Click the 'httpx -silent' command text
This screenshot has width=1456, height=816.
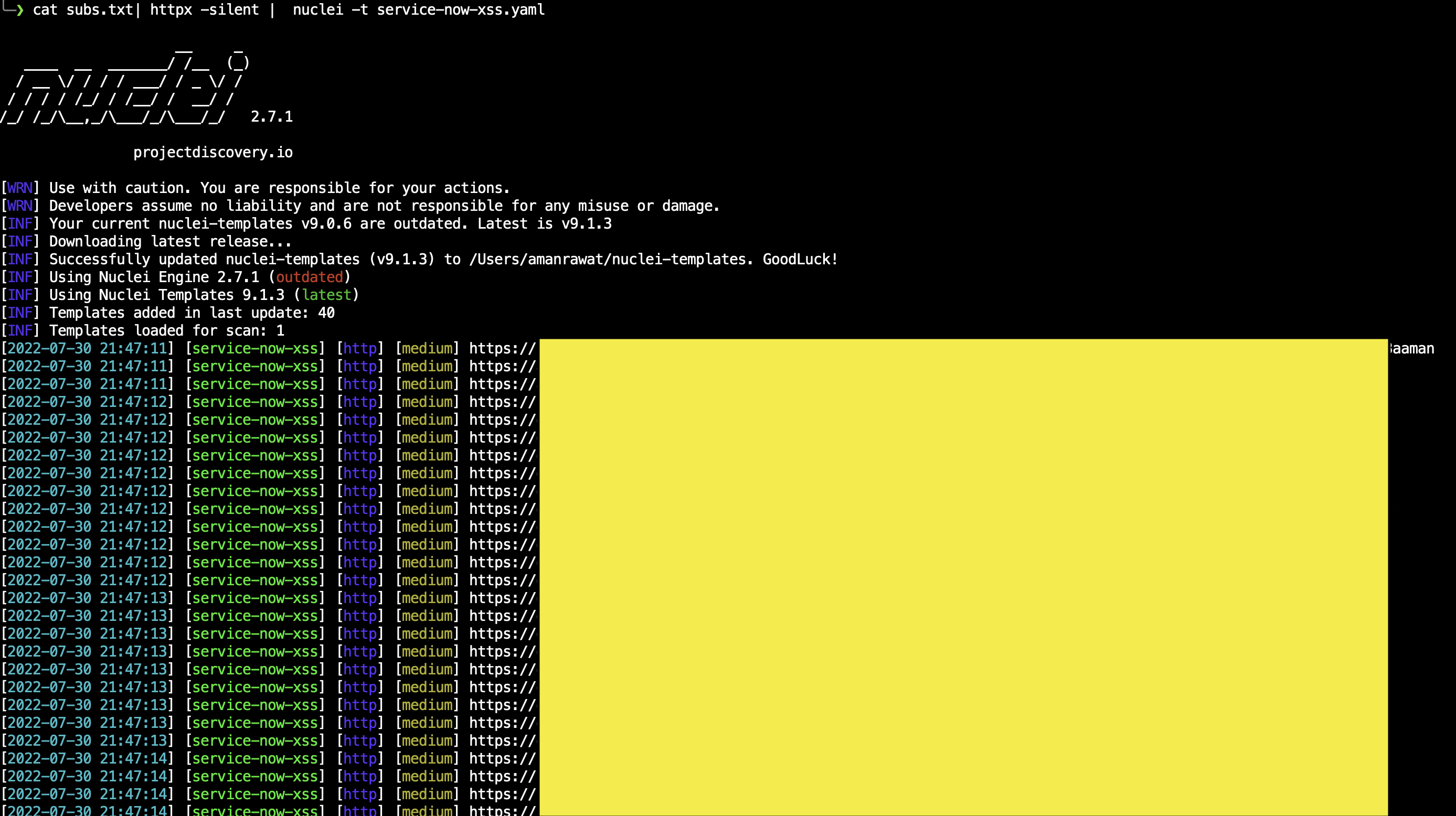[x=204, y=9]
